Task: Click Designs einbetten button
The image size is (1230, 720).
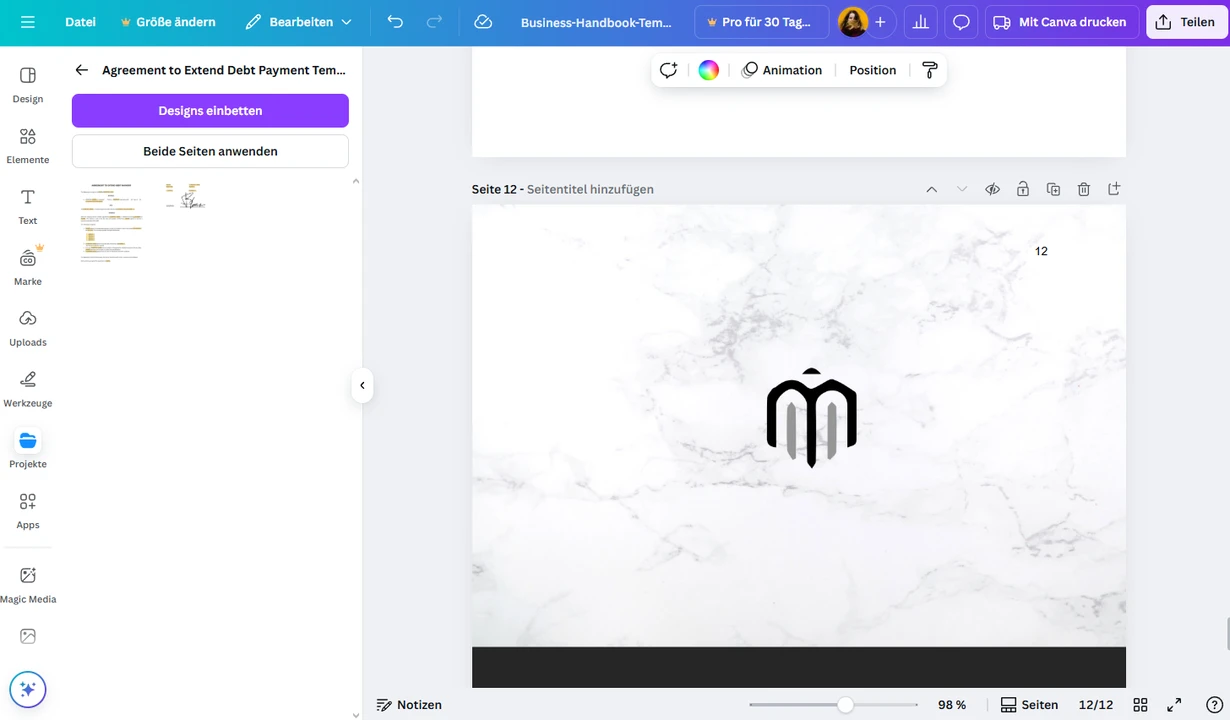Action: (210, 111)
